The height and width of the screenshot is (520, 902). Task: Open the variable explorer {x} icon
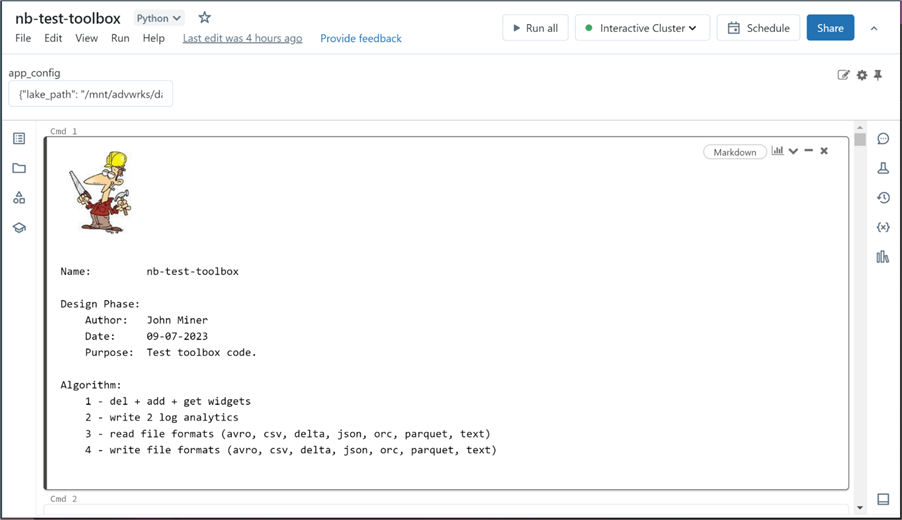tap(883, 227)
